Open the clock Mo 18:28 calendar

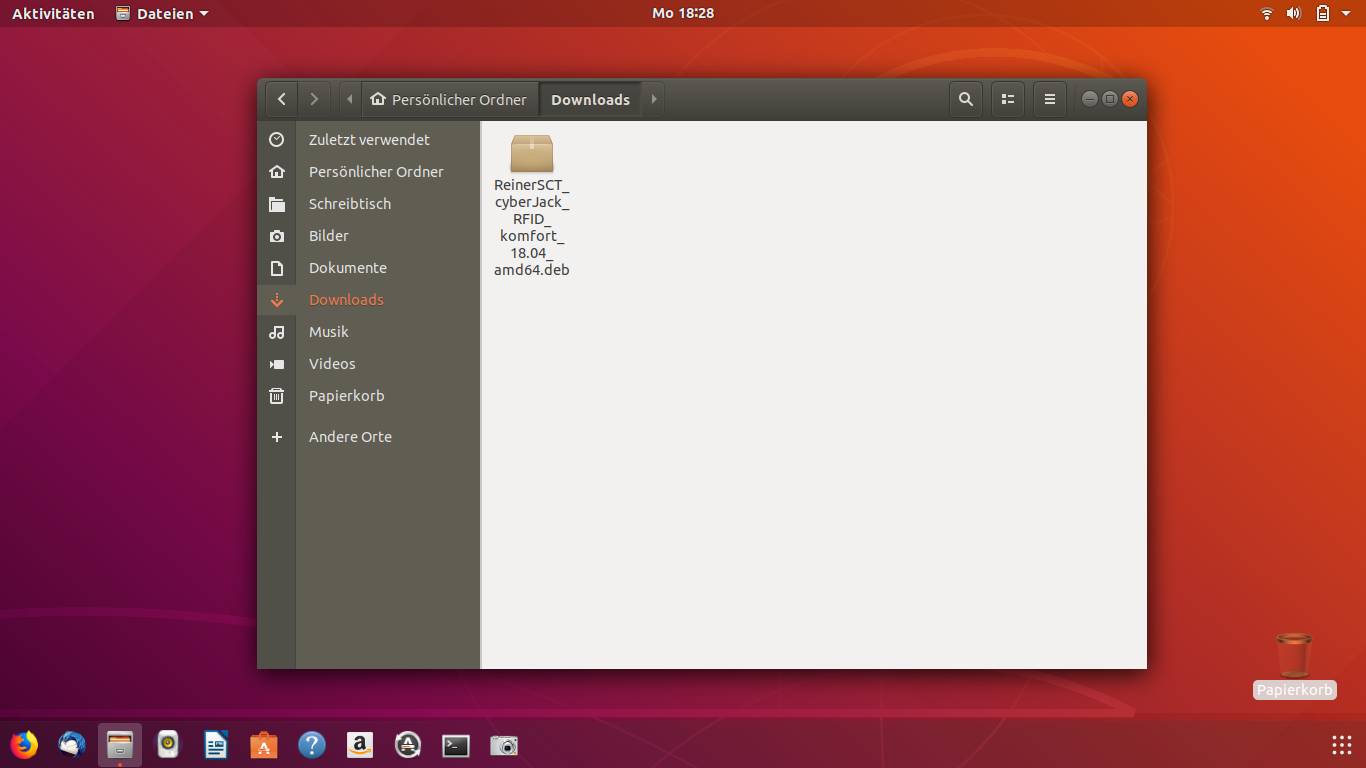[683, 13]
